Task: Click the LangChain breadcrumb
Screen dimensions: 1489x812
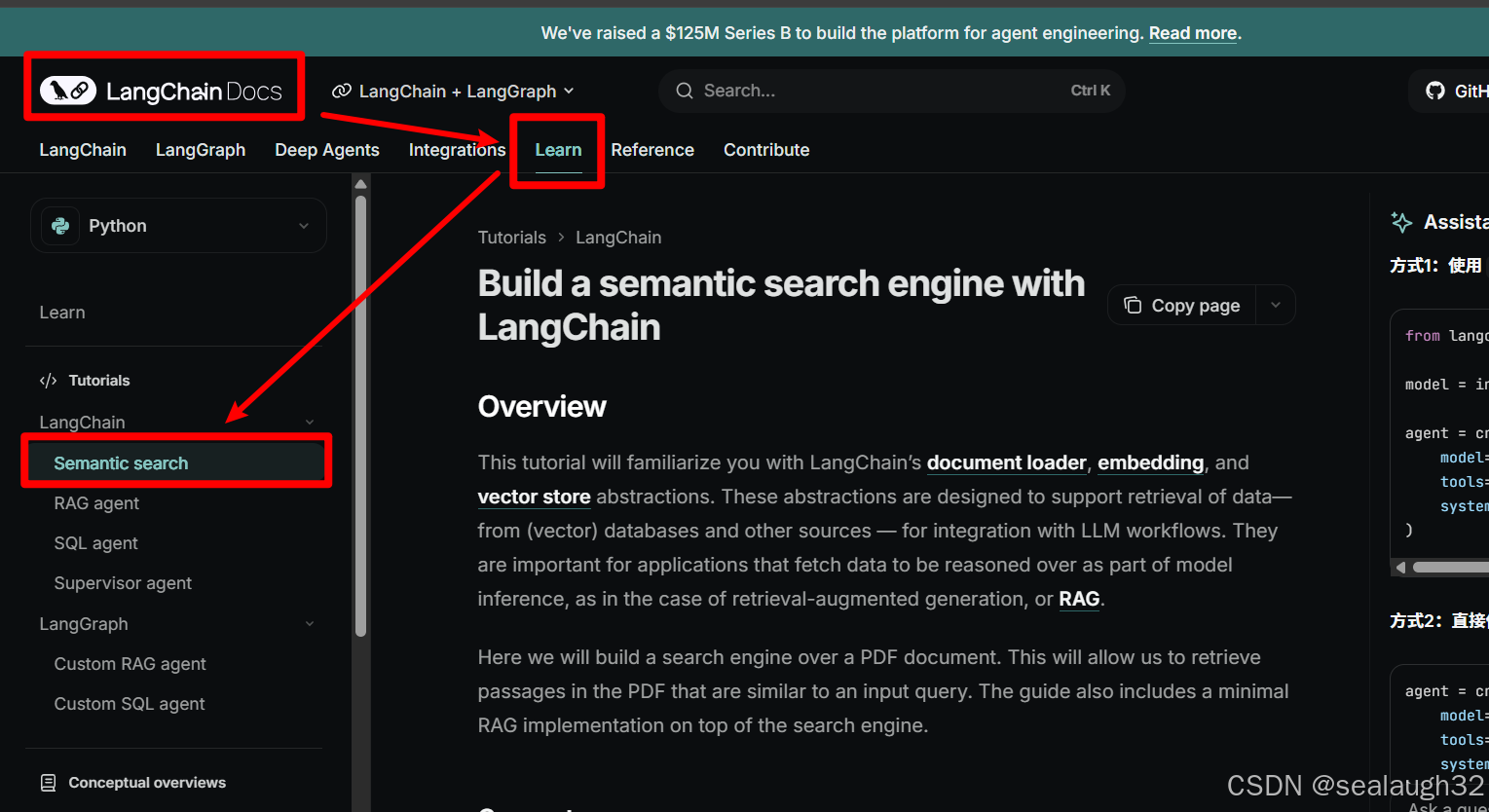Action: [x=618, y=238]
